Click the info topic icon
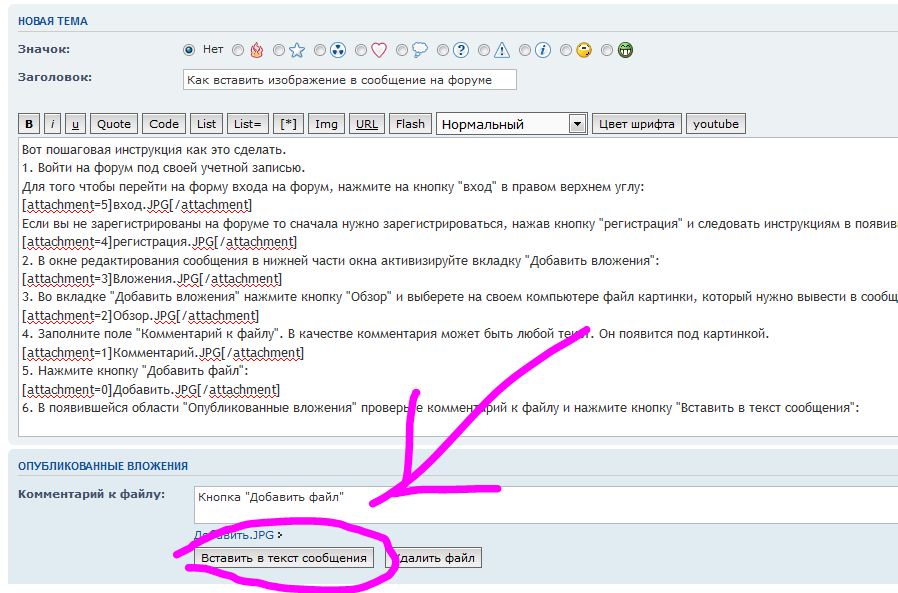Image resolution: width=898 pixels, height=593 pixels. pyautogui.click(x=543, y=49)
